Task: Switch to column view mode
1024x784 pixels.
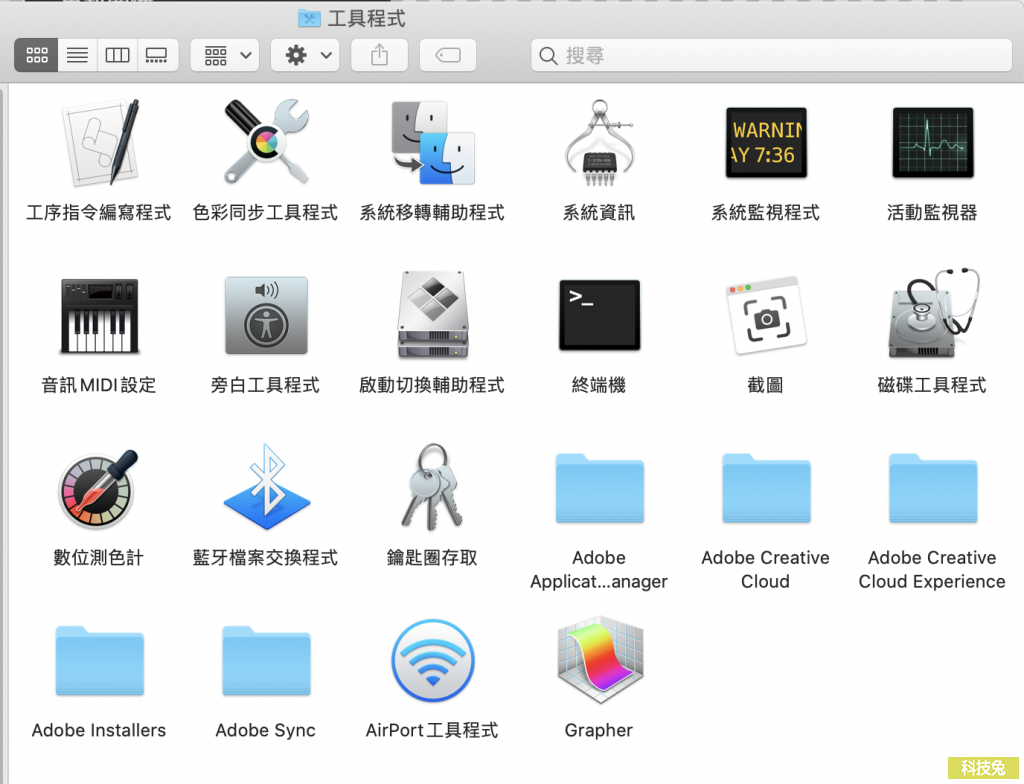Action: 117,55
